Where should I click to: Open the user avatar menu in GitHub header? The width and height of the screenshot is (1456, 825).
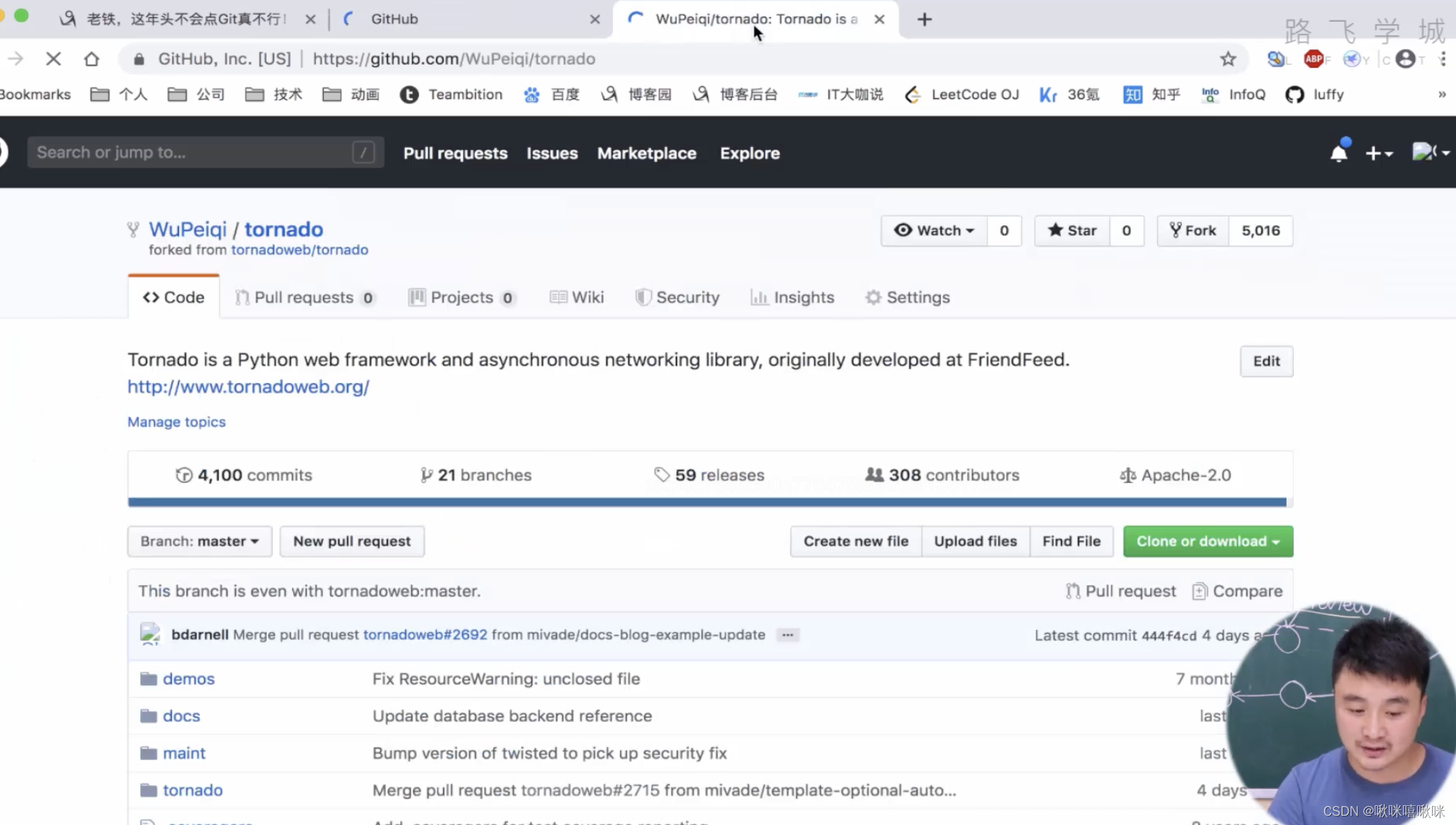(x=1430, y=152)
